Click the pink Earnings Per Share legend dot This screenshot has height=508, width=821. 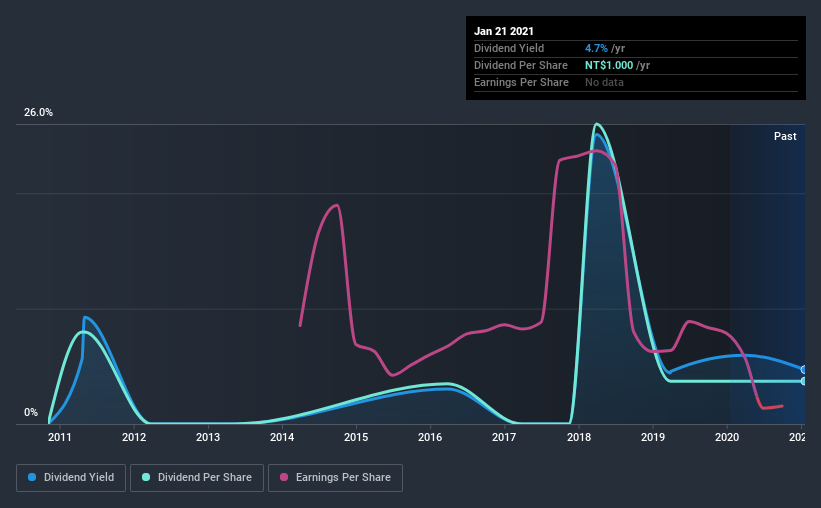click(x=284, y=477)
